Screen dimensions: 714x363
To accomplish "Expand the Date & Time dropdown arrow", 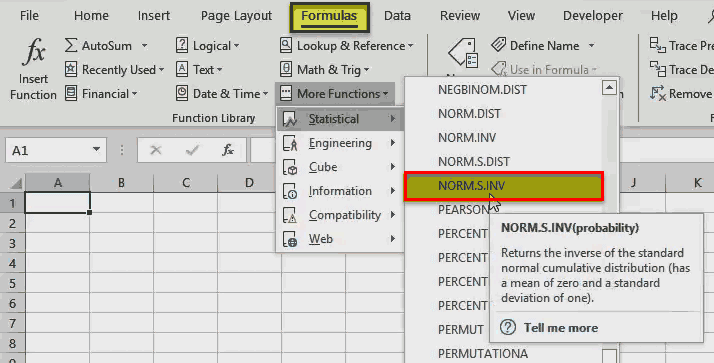I will (265, 94).
